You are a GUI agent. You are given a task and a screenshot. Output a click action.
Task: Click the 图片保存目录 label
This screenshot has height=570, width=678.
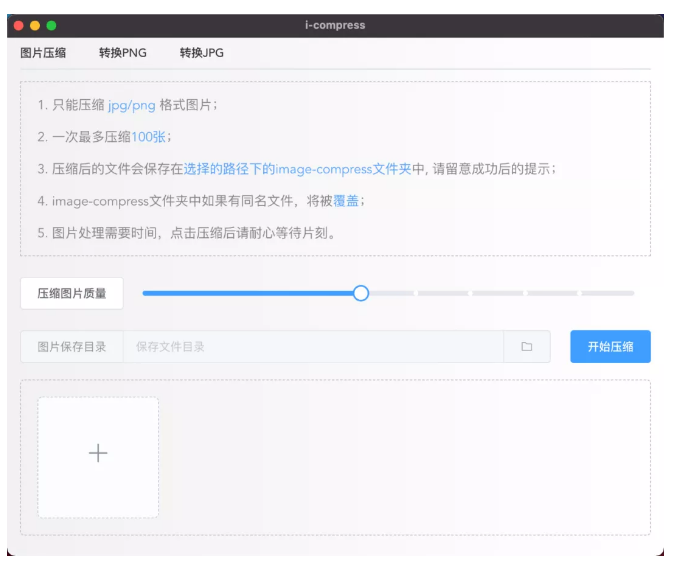[x=72, y=346]
